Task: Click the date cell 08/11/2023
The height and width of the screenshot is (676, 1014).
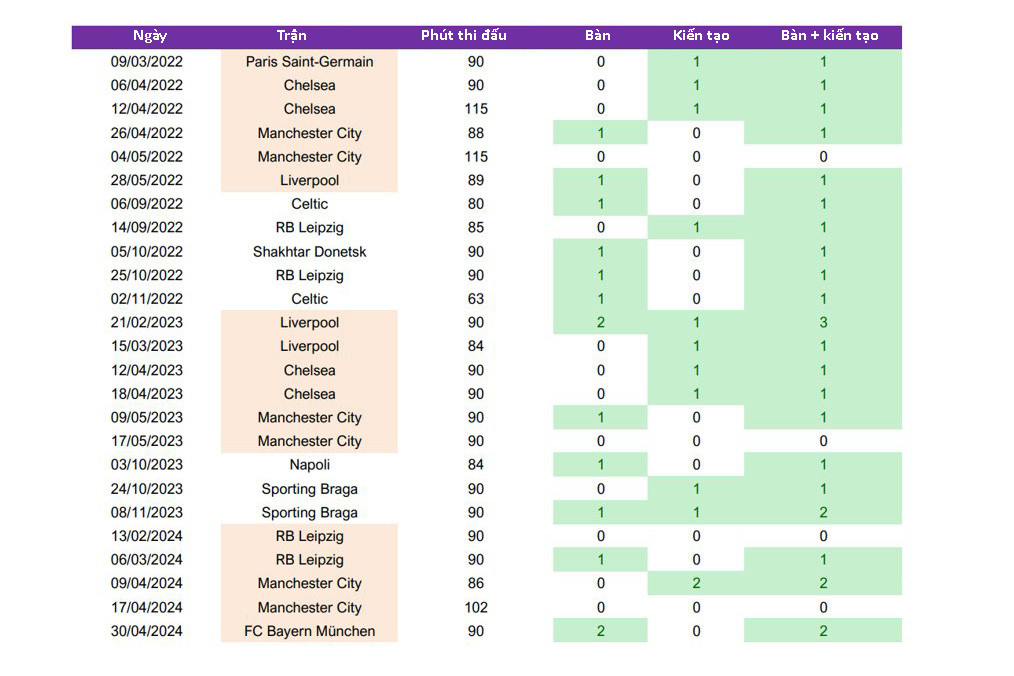Action: point(146,513)
